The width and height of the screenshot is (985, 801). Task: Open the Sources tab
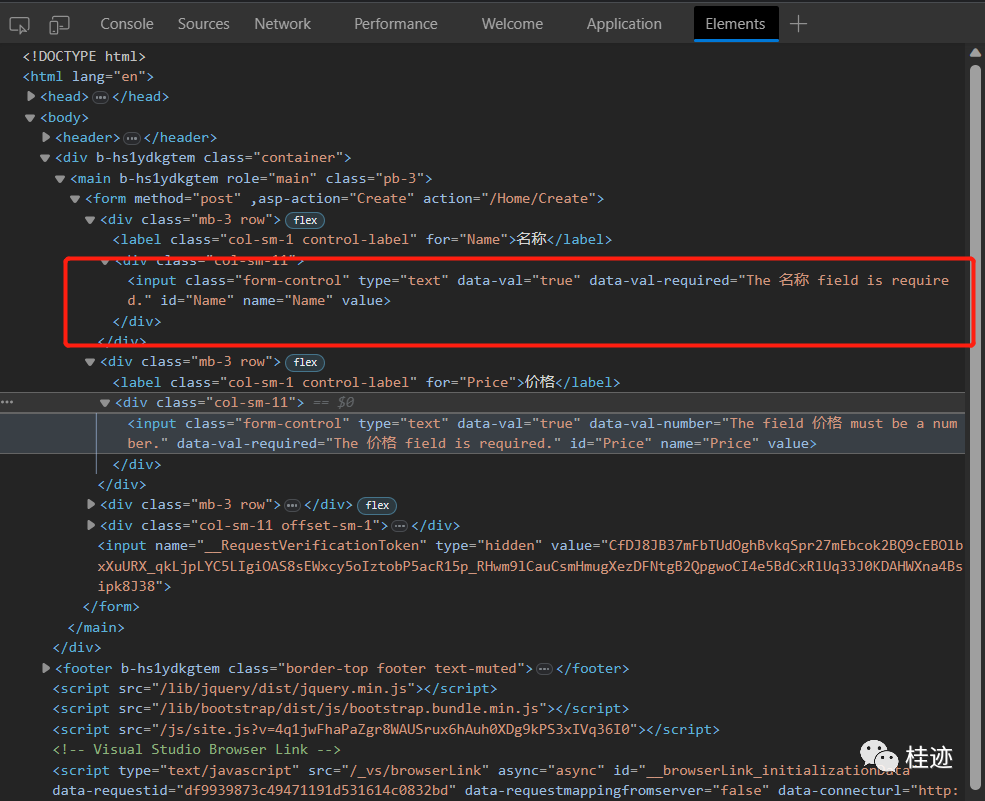(x=204, y=24)
